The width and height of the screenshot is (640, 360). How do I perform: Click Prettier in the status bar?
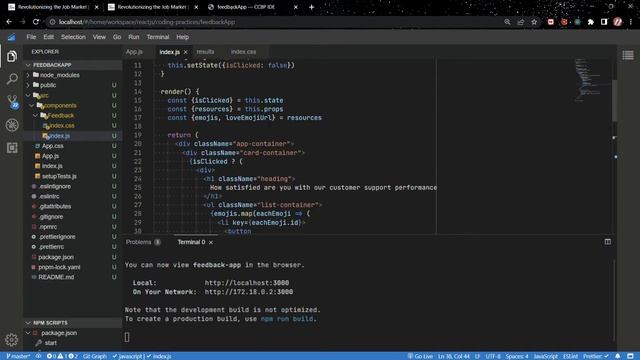coord(596,356)
